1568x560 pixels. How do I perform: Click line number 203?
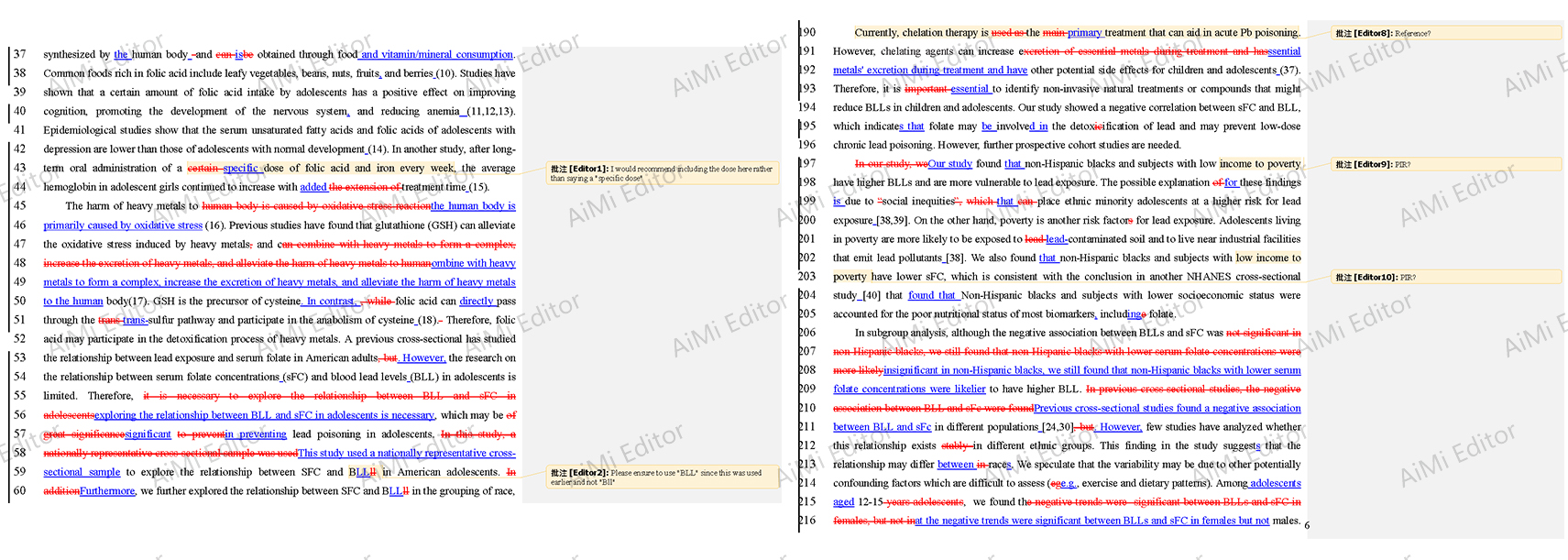[x=807, y=277]
